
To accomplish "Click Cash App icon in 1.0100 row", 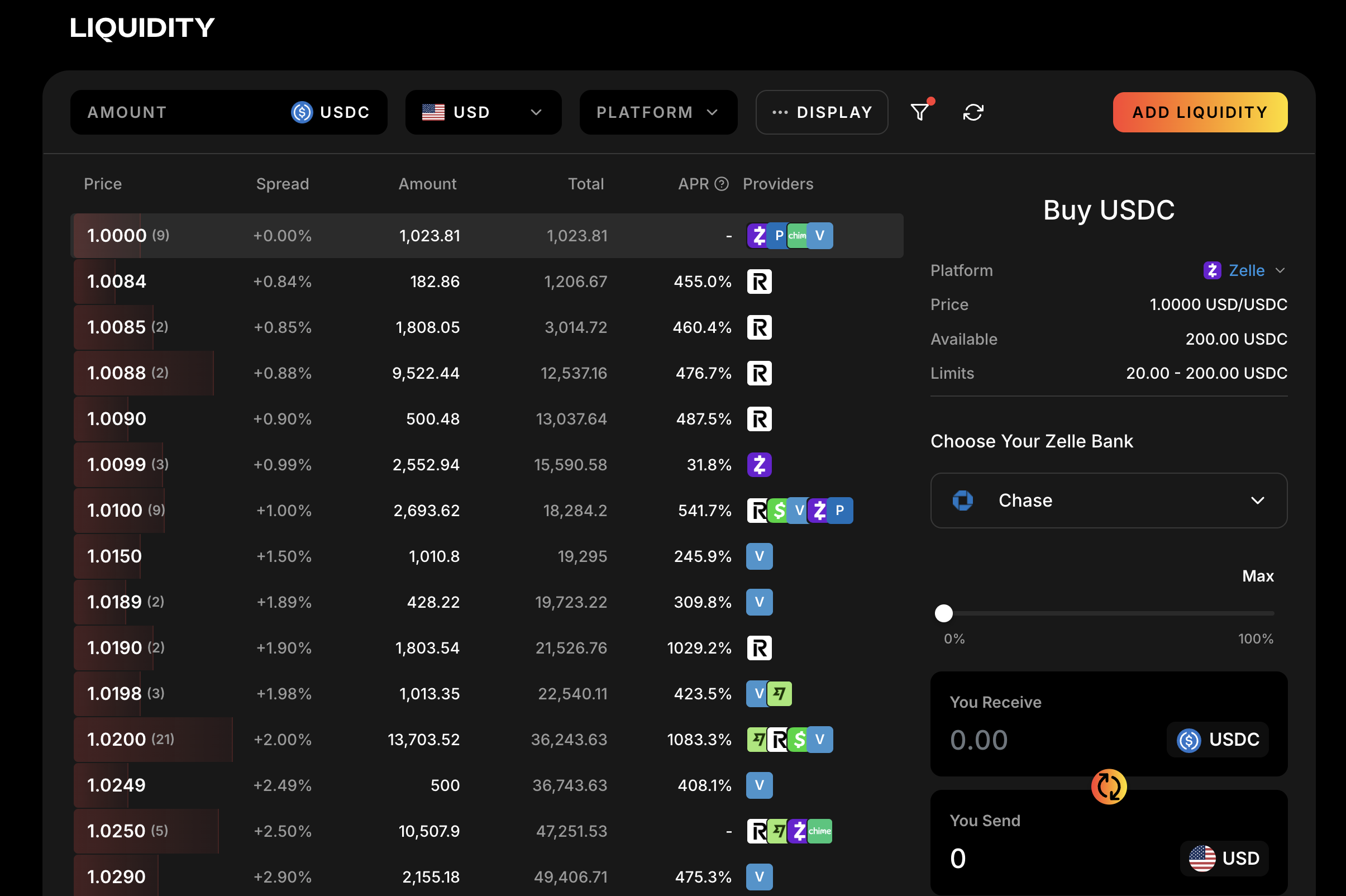I will click(779, 511).
